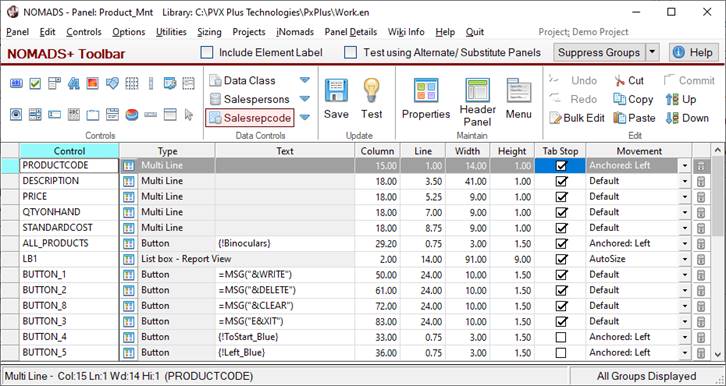Image resolution: width=726 pixels, height=386 pixels.
Task: Open Movement dropdown for QTYONHAND row
Action: click(x=685, y=212)
